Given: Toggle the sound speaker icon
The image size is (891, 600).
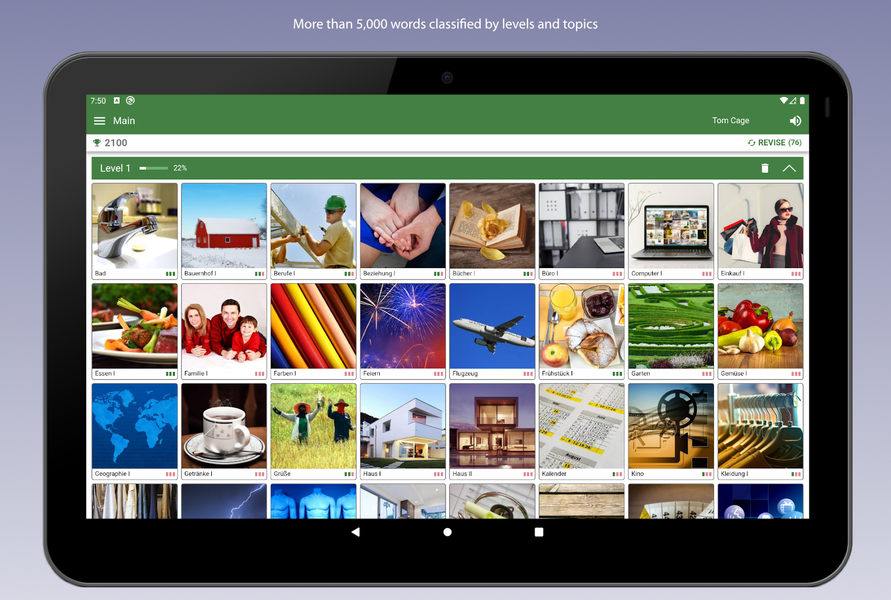Looking at the screenshot, I should point(795,121).
